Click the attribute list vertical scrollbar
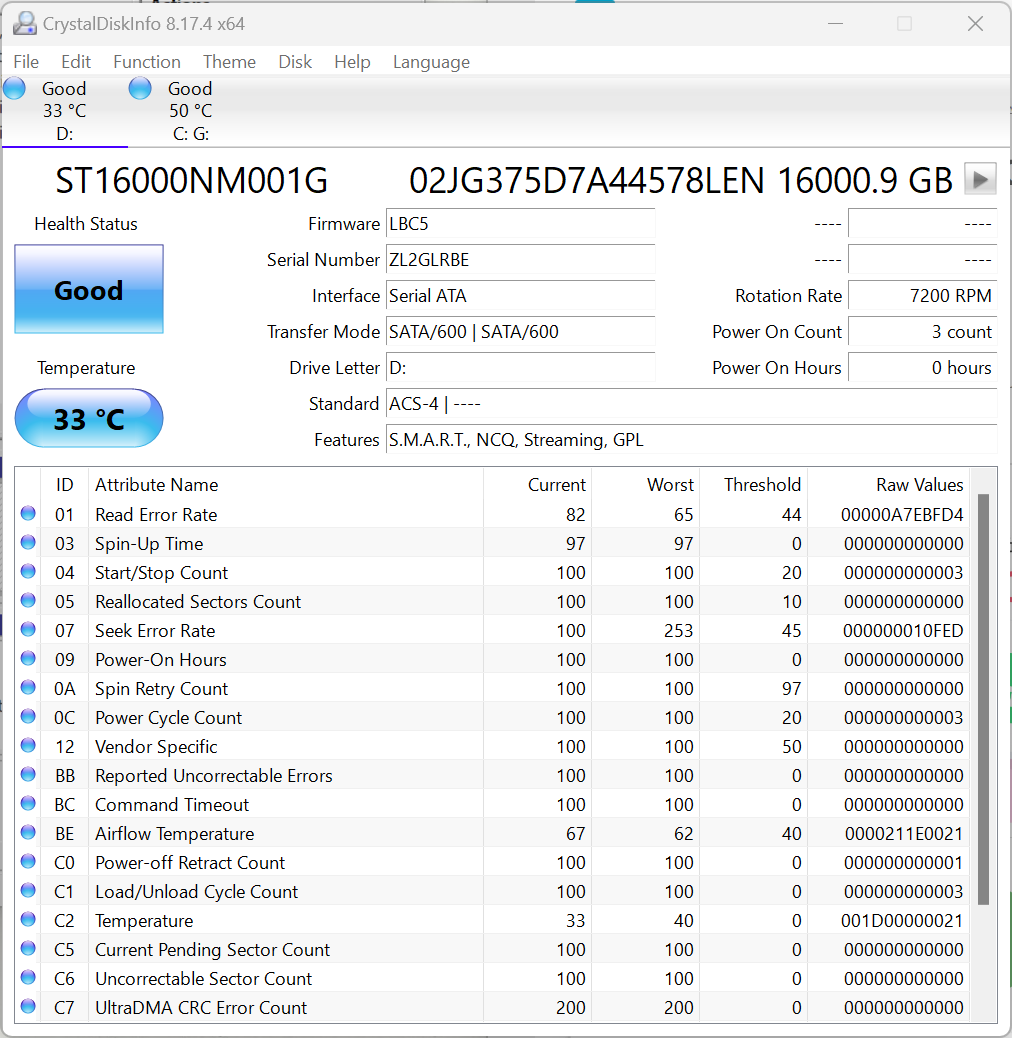 [x=983, y=698]
